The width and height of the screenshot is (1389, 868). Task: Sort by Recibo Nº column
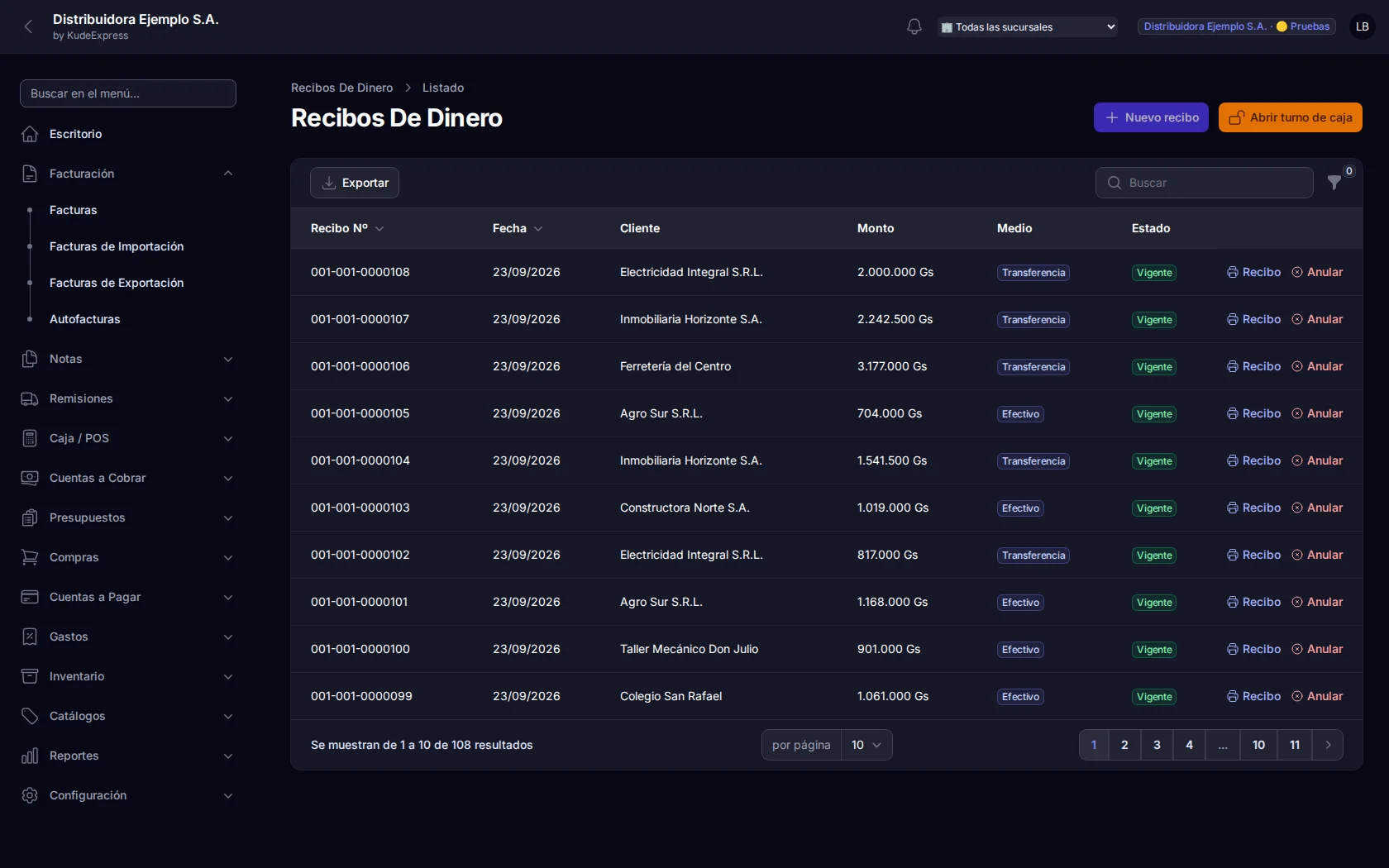(x=347, y=228)
